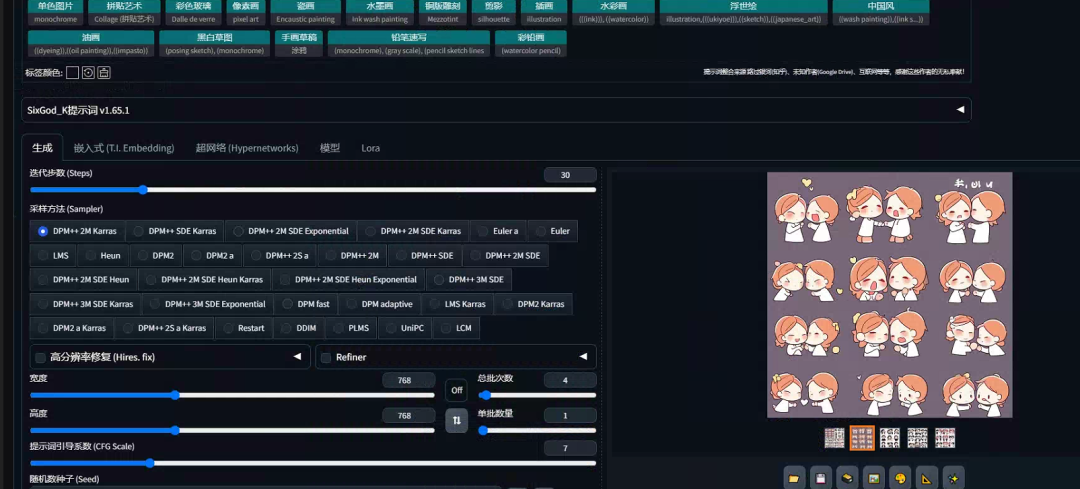This screenshot has height=489, width=1080.
Task: Save images as zip archive icon
Action: click(847, 478)
